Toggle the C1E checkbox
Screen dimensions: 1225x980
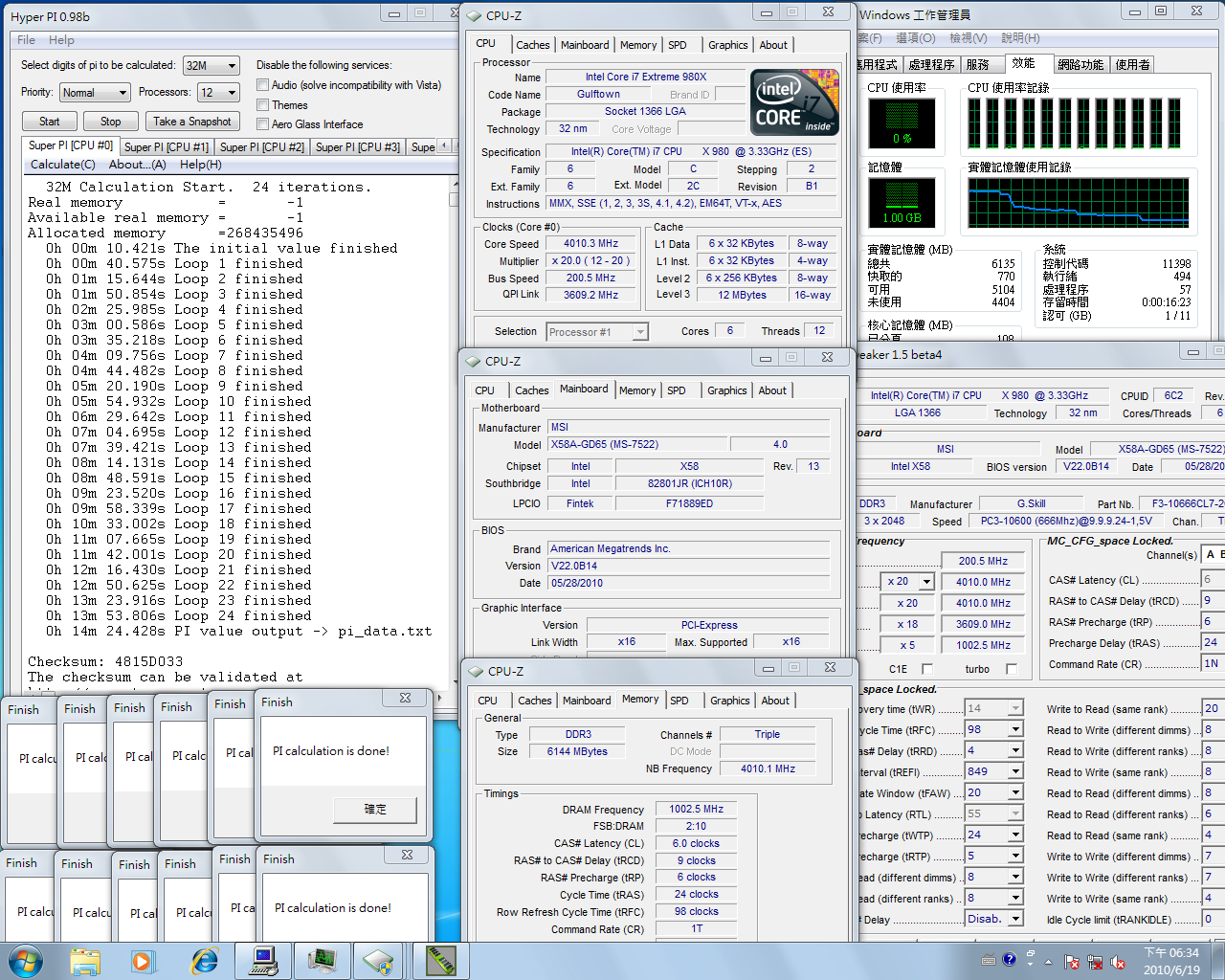click(x=926, y=669)
